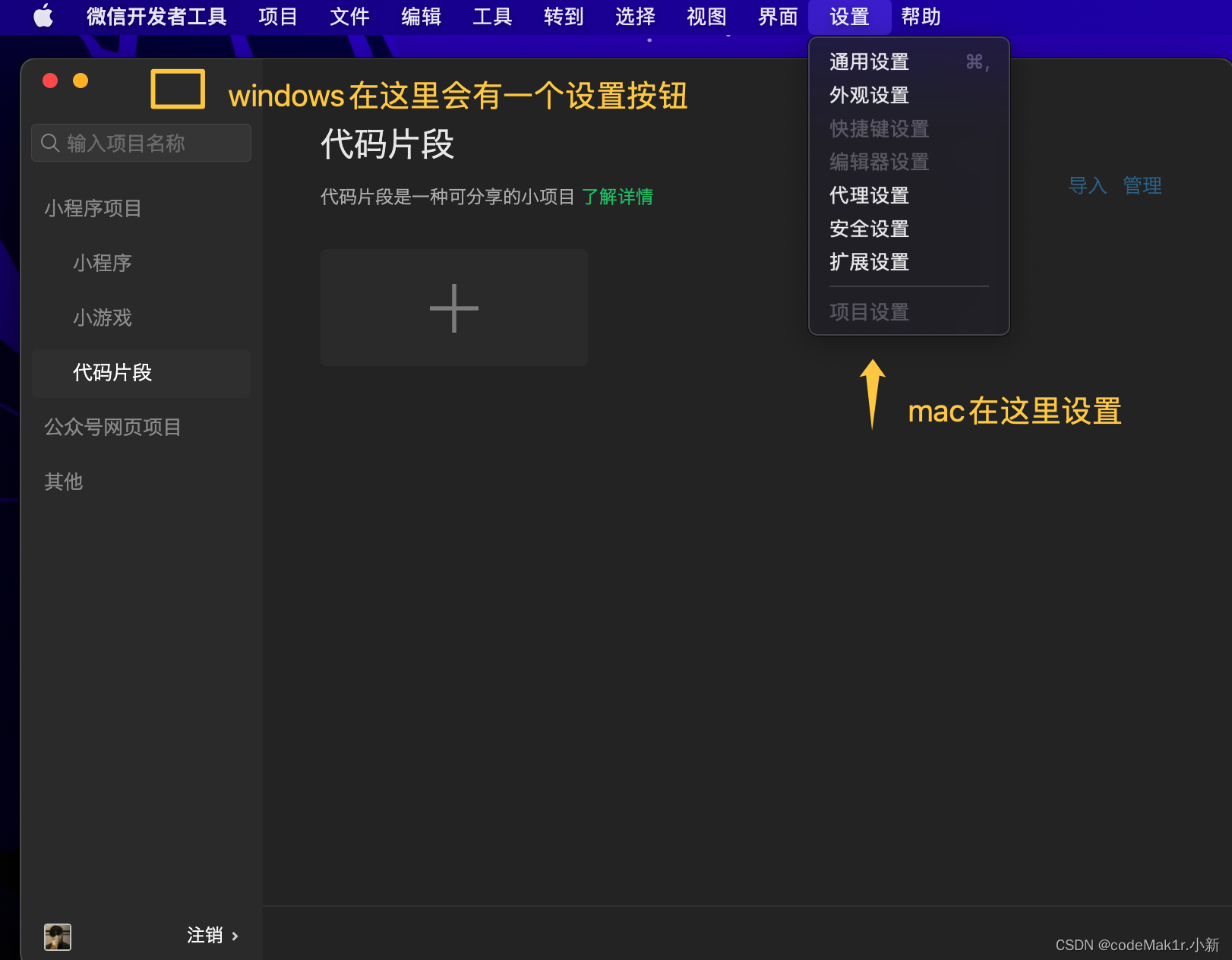The width and height of the screenshot is (1232, 960).
Task: Open the 转到 menu
Action: pos(564,16)
